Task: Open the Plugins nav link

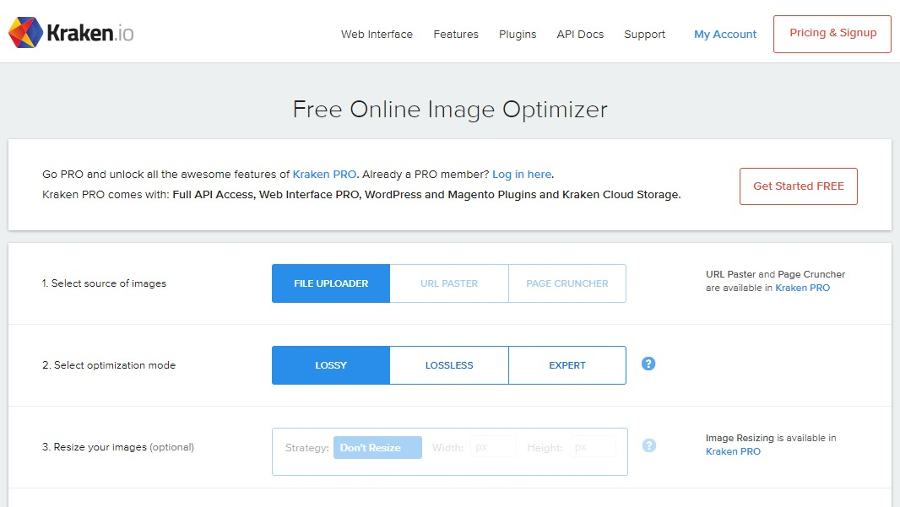Action: [x=517, y=34]
